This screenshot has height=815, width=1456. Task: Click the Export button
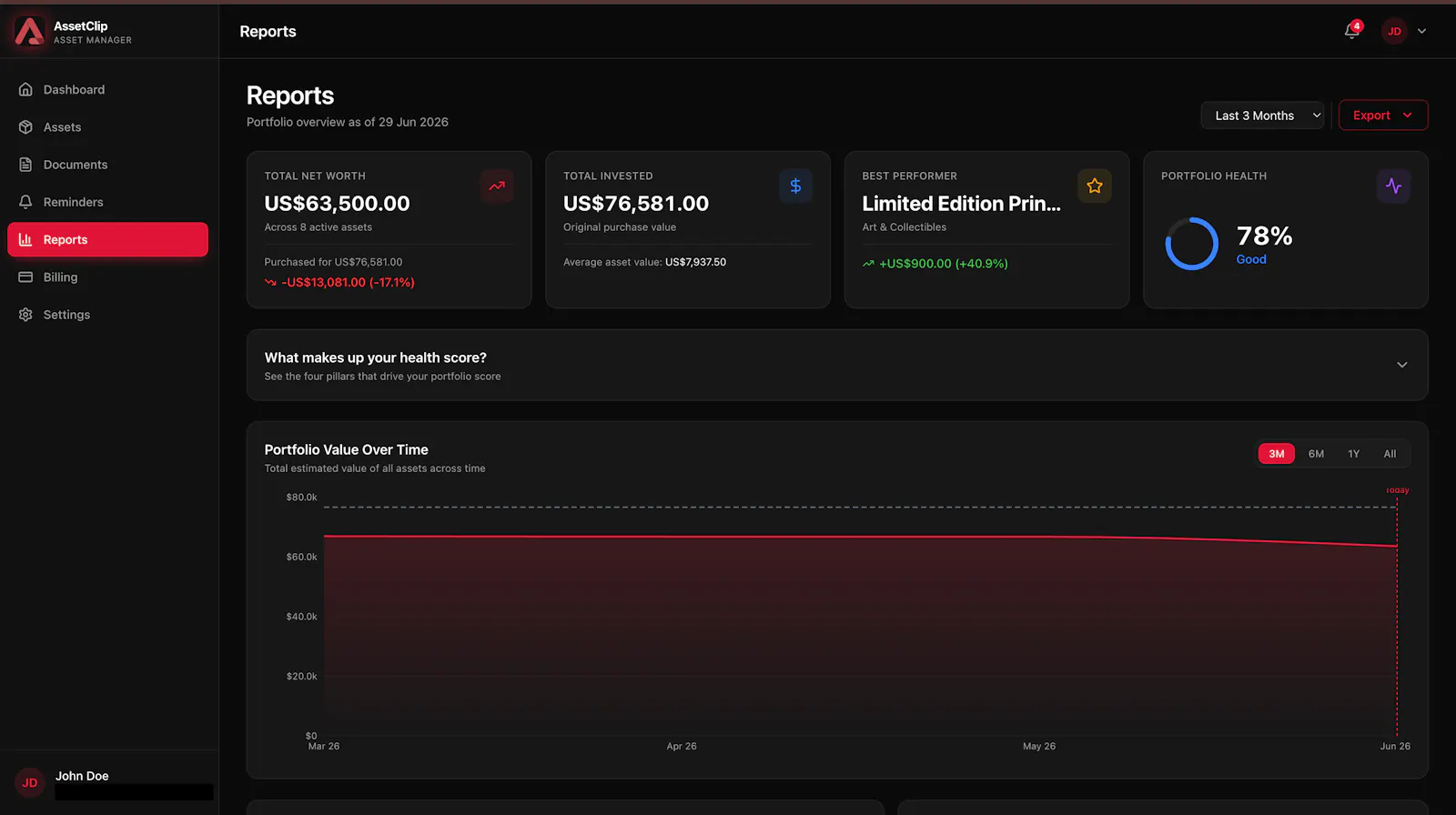(x=1383, y=116)
